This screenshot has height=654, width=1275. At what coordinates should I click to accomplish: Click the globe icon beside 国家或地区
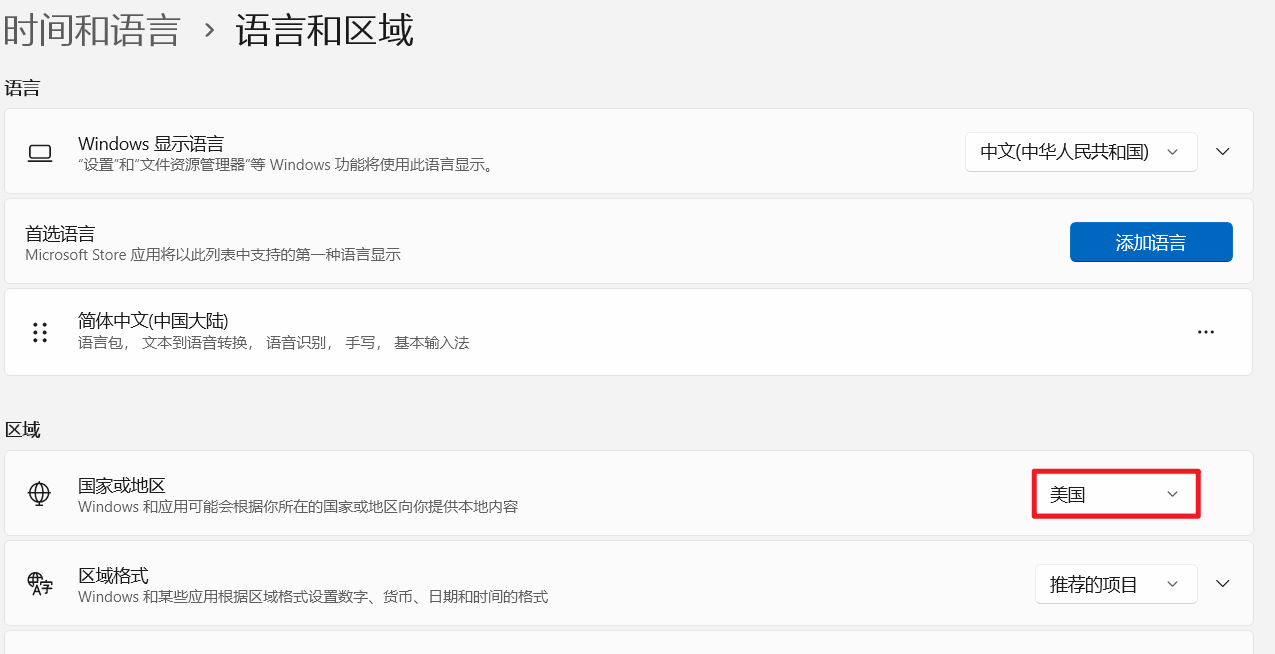[x=39, y=494]
